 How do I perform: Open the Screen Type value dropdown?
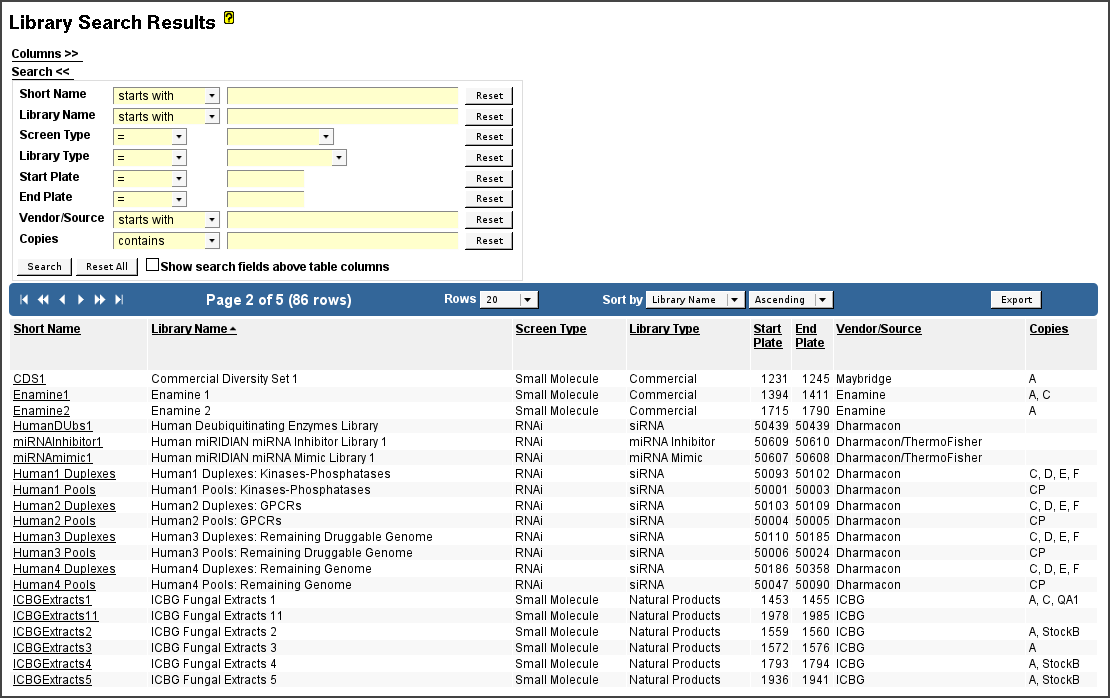[x=280, y=137]
